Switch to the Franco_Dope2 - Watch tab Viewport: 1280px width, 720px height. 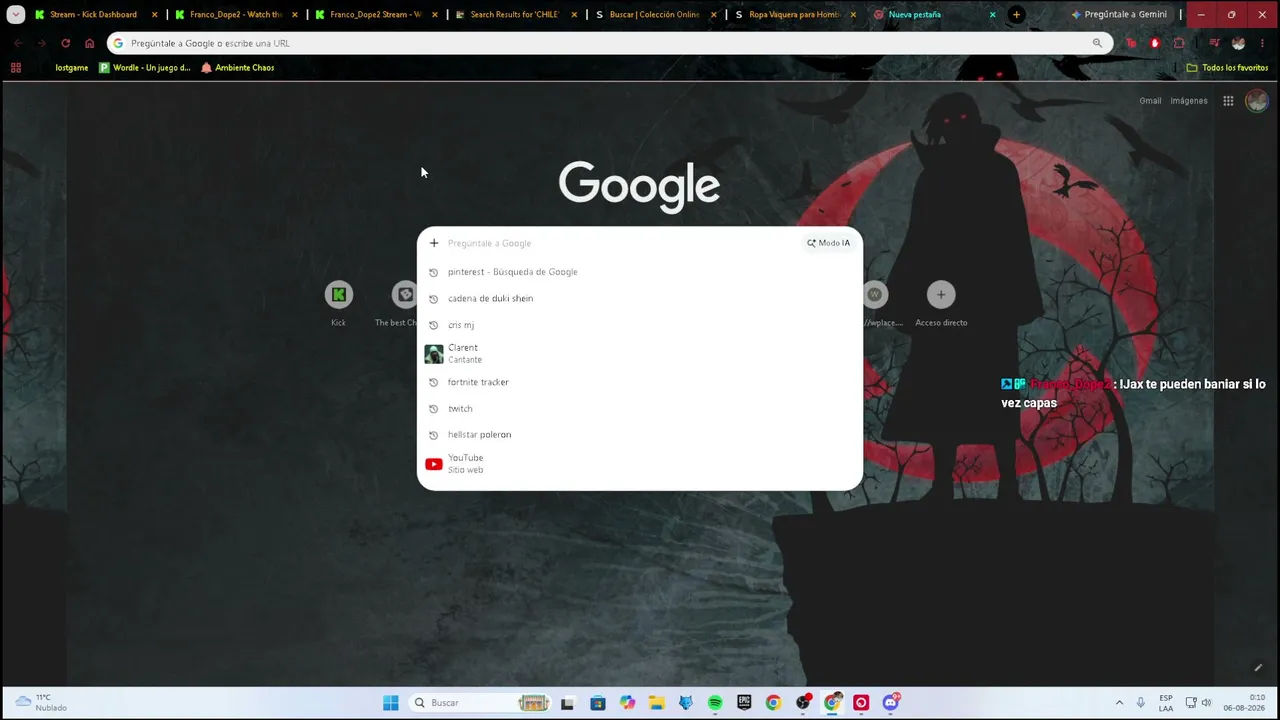[x=235, y=15]
